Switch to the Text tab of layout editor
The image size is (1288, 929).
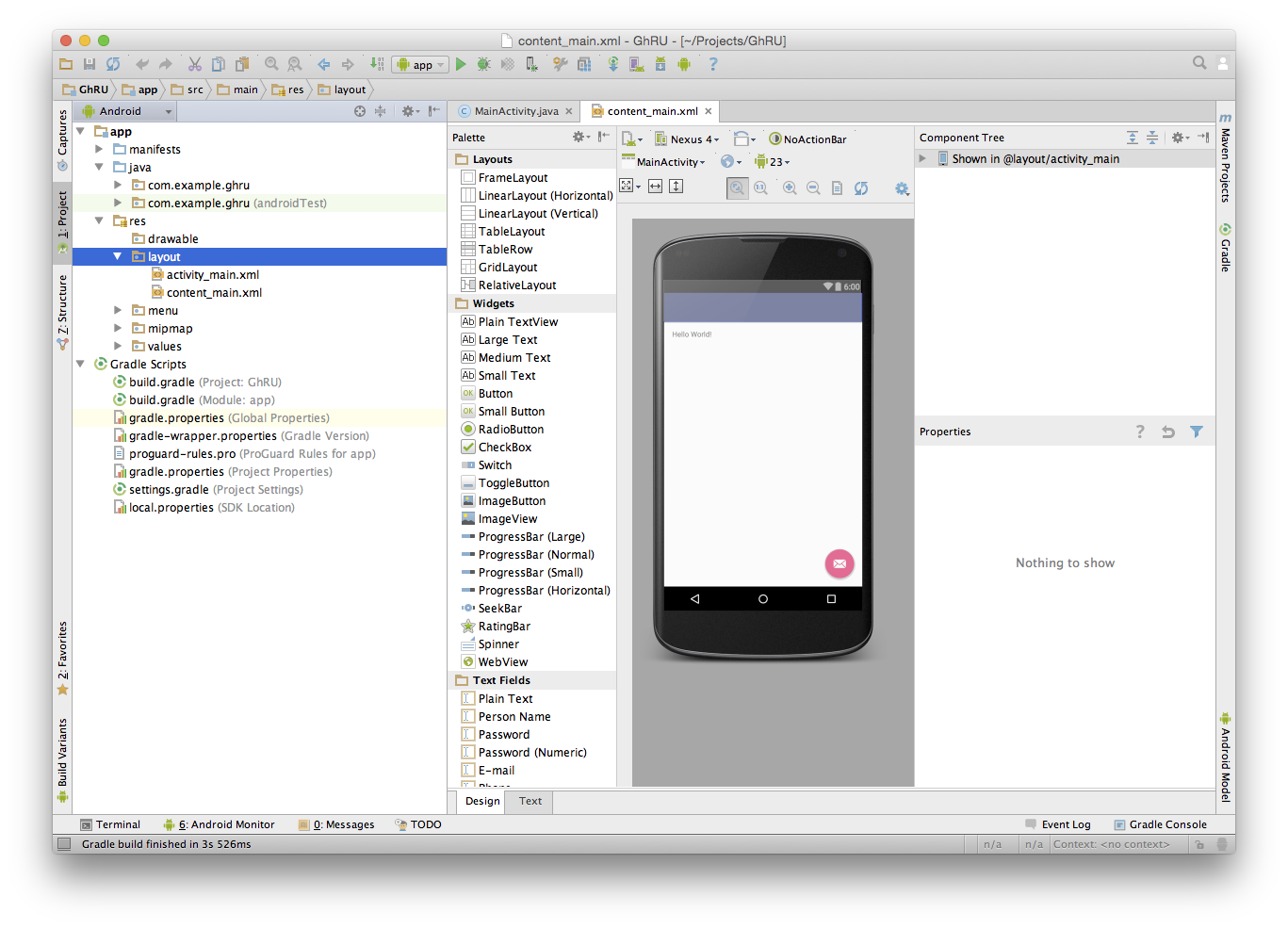[530, 802]
